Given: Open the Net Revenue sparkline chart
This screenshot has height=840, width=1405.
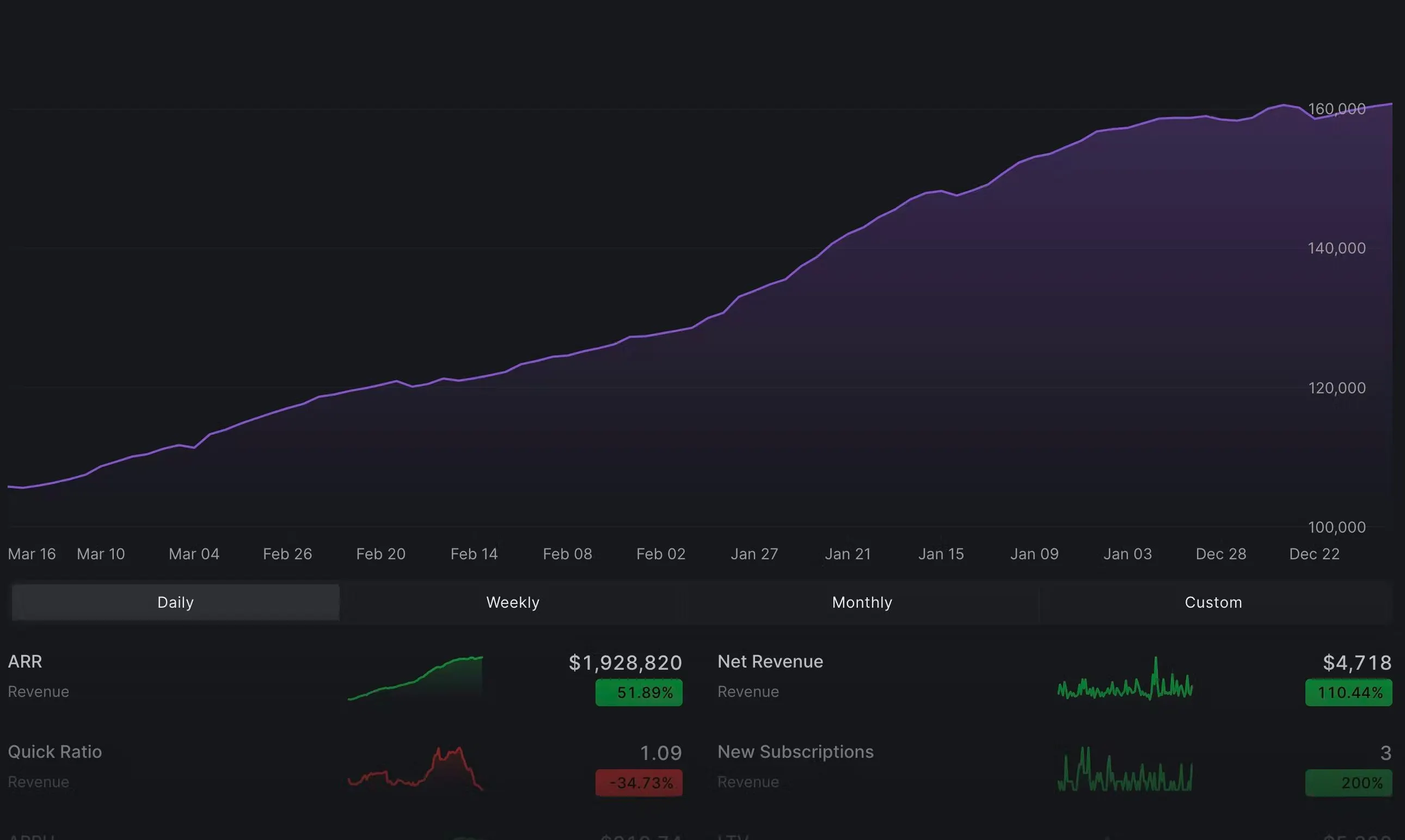Looking at the screenshot, I should [x=1125, y=678].
